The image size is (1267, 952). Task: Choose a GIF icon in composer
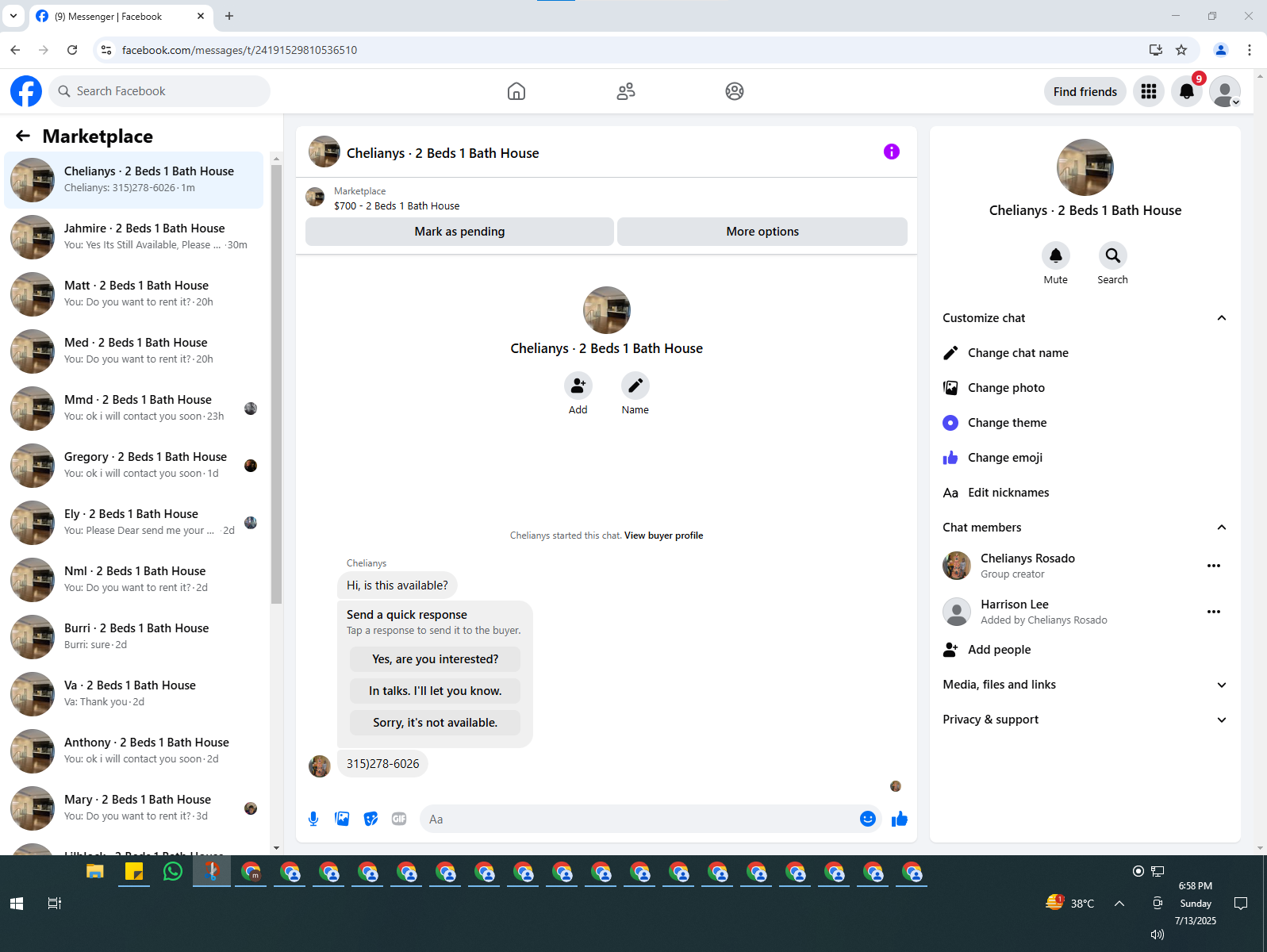(x=399, y=819)
